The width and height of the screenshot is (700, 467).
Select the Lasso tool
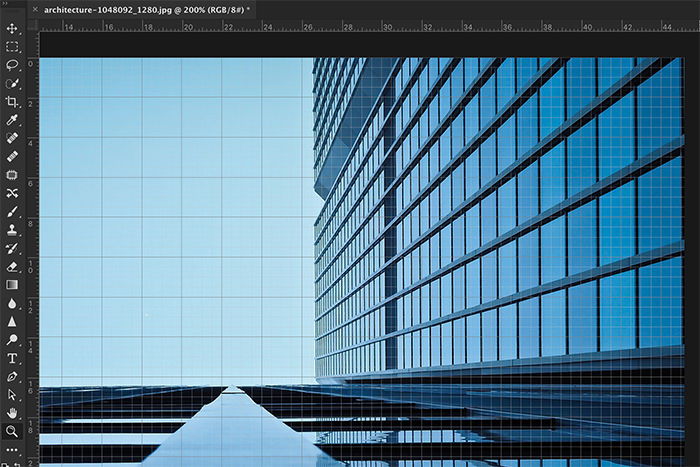pyautogui.click(x=12, y=65)
